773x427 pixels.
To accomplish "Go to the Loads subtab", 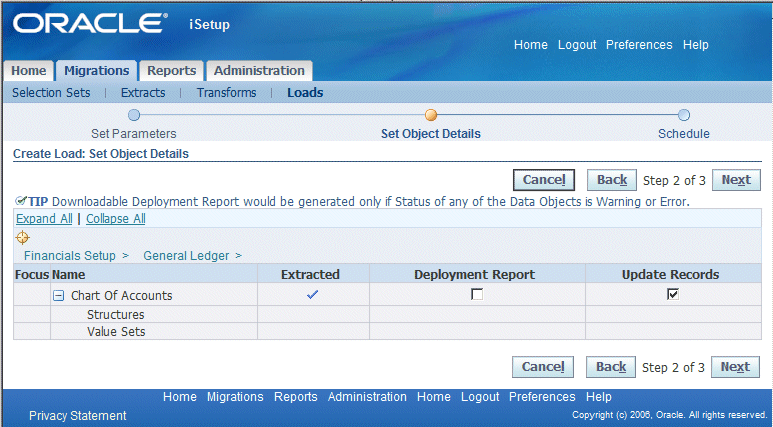I will 305,93.
